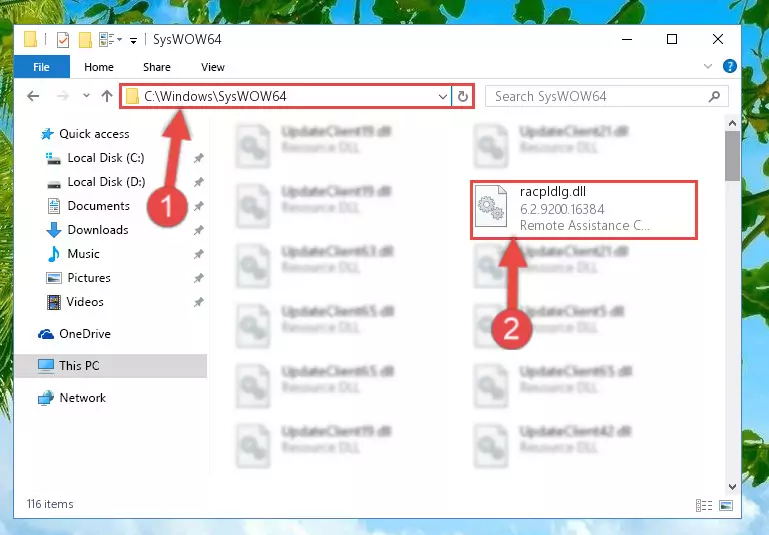769x535 pixels.
Task: Select OneDrive in navigation pane
Action: [x=85, y=334]
